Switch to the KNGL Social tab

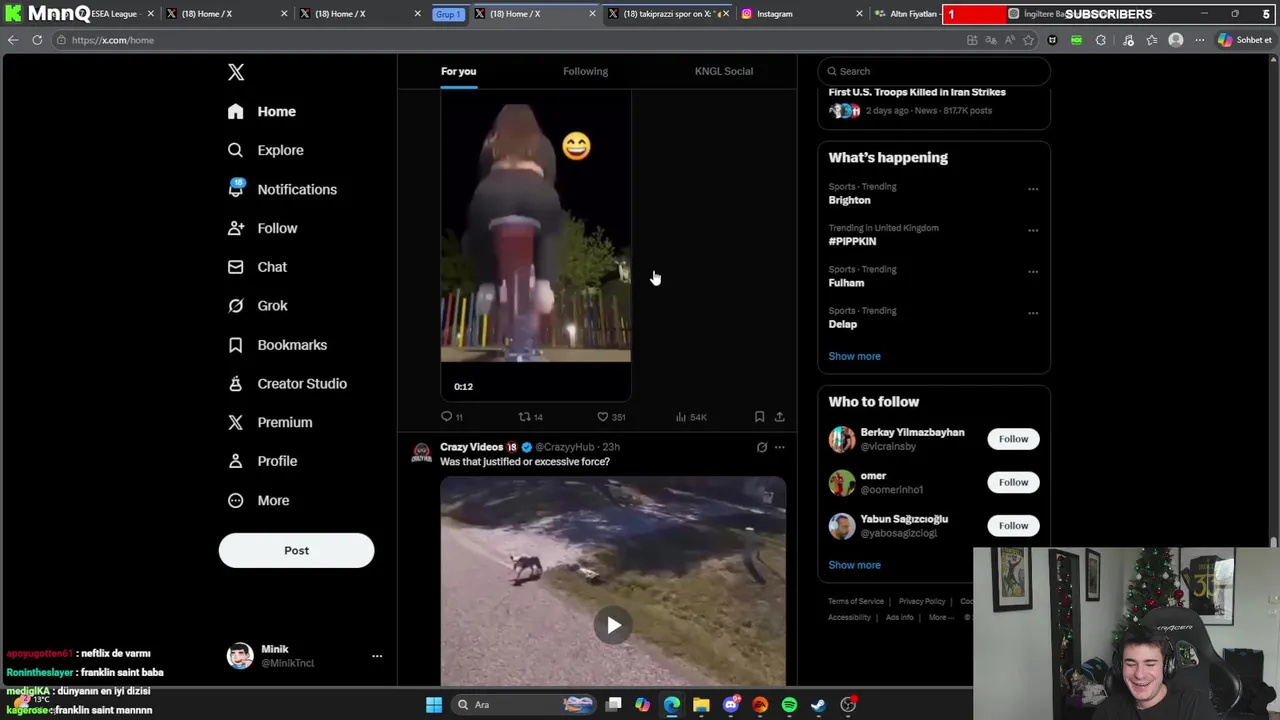(724, 71)
